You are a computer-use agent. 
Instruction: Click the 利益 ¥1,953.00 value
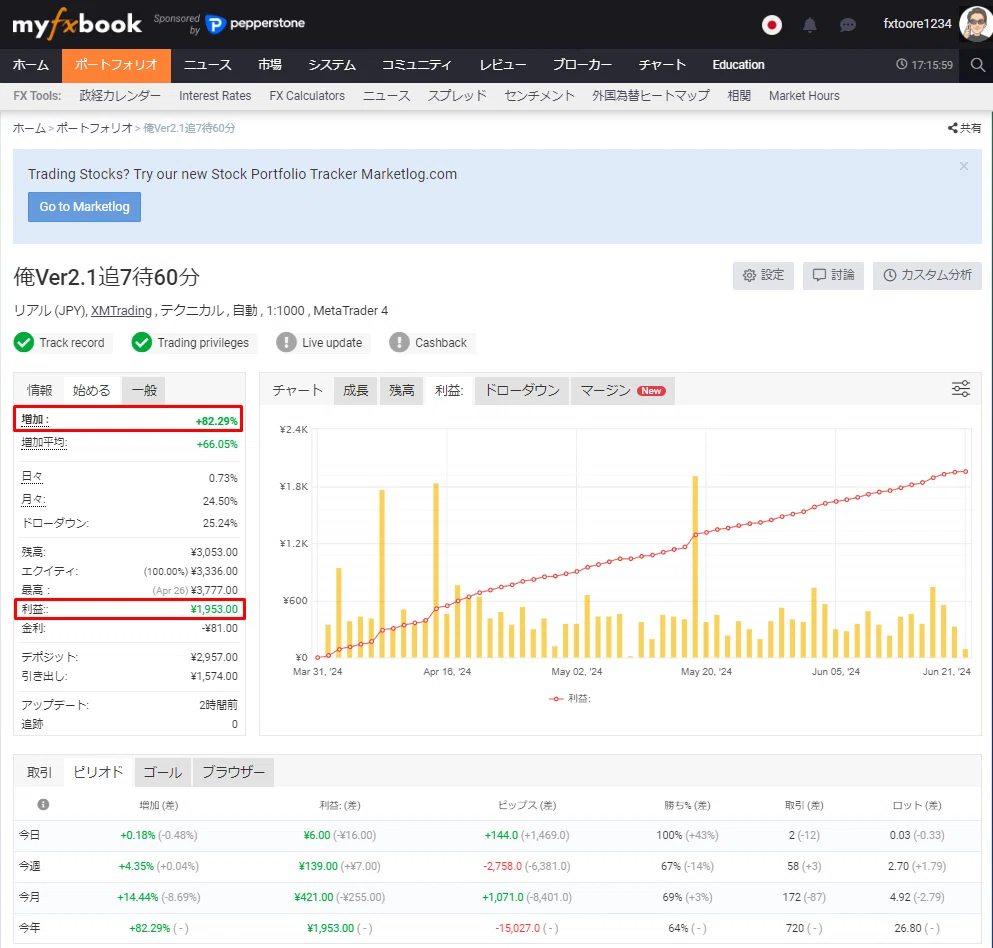[214, 609]
